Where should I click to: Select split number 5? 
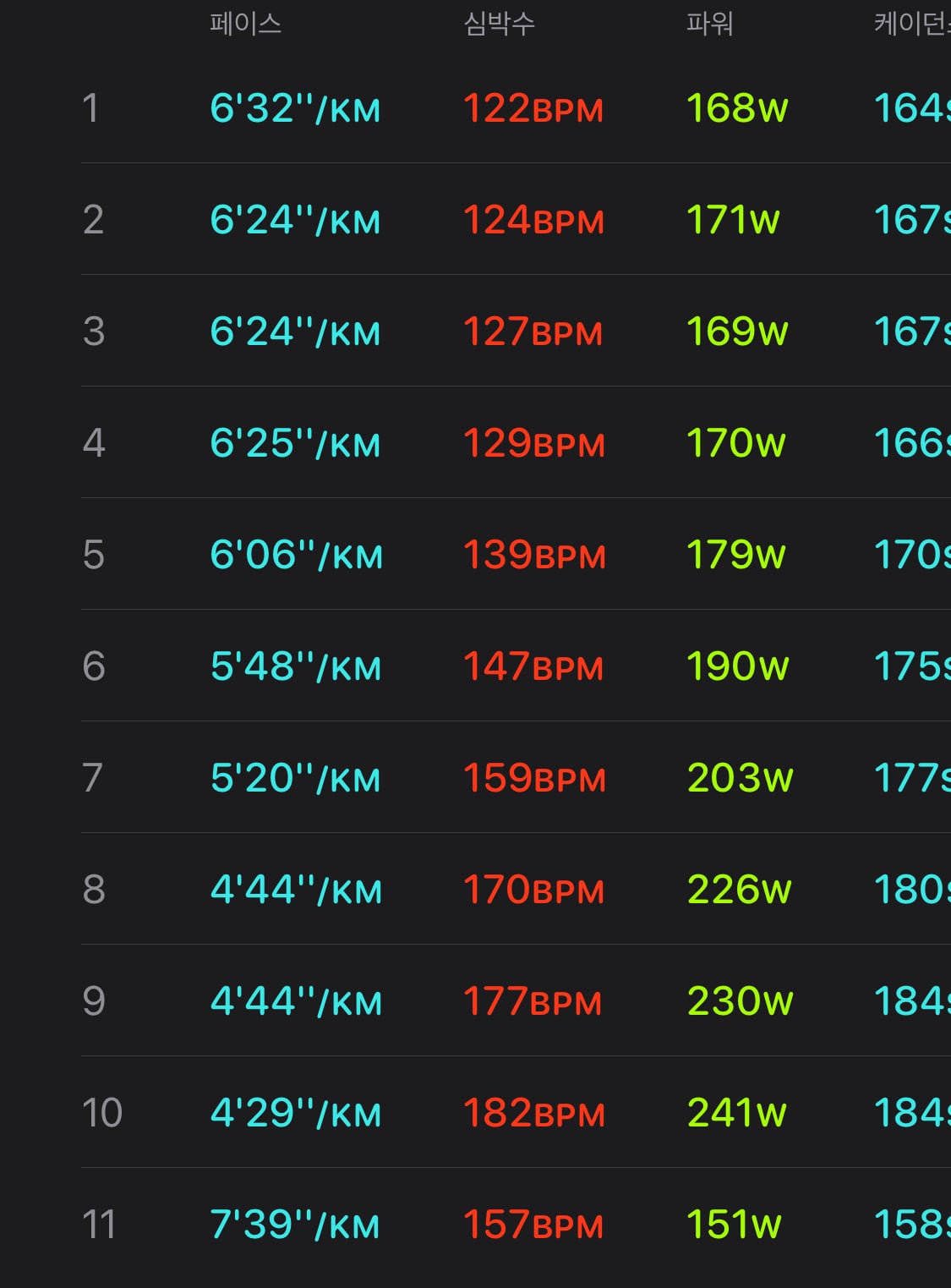pos(94,555)
